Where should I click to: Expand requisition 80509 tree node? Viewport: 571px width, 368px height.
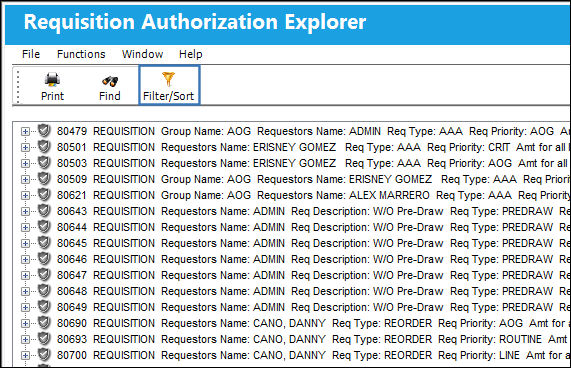[25, 179]
